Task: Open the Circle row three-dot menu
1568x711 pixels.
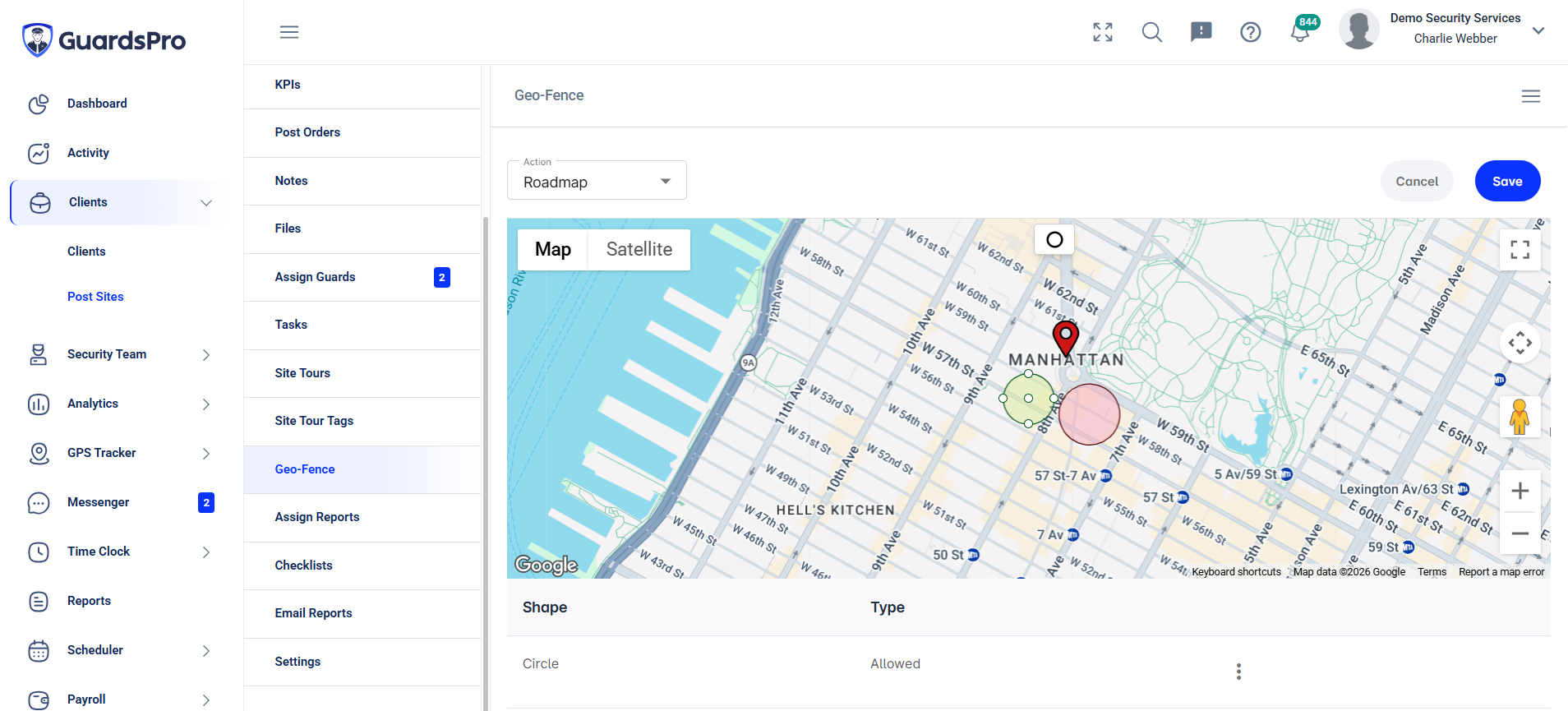Action: point(1238,672)
